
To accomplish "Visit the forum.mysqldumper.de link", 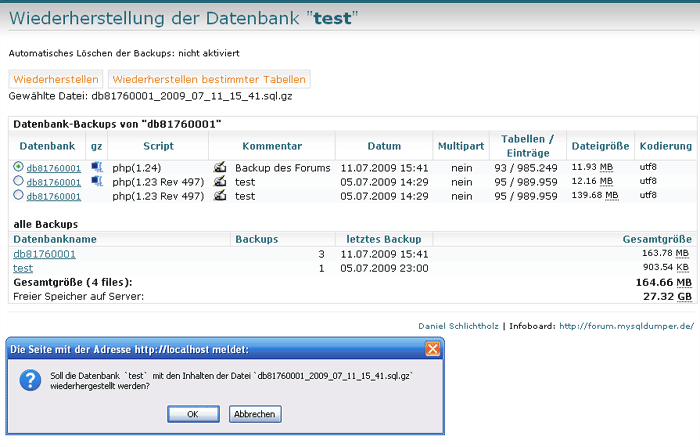I will coord(626,325).
